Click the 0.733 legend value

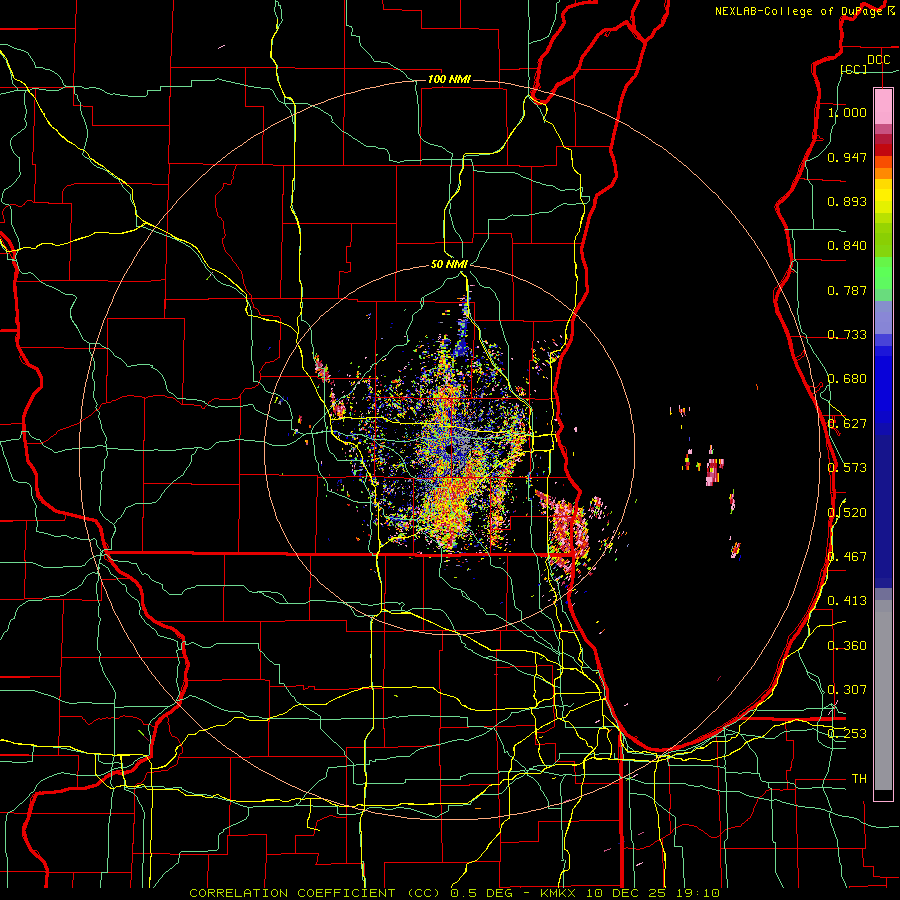(847, 335)
